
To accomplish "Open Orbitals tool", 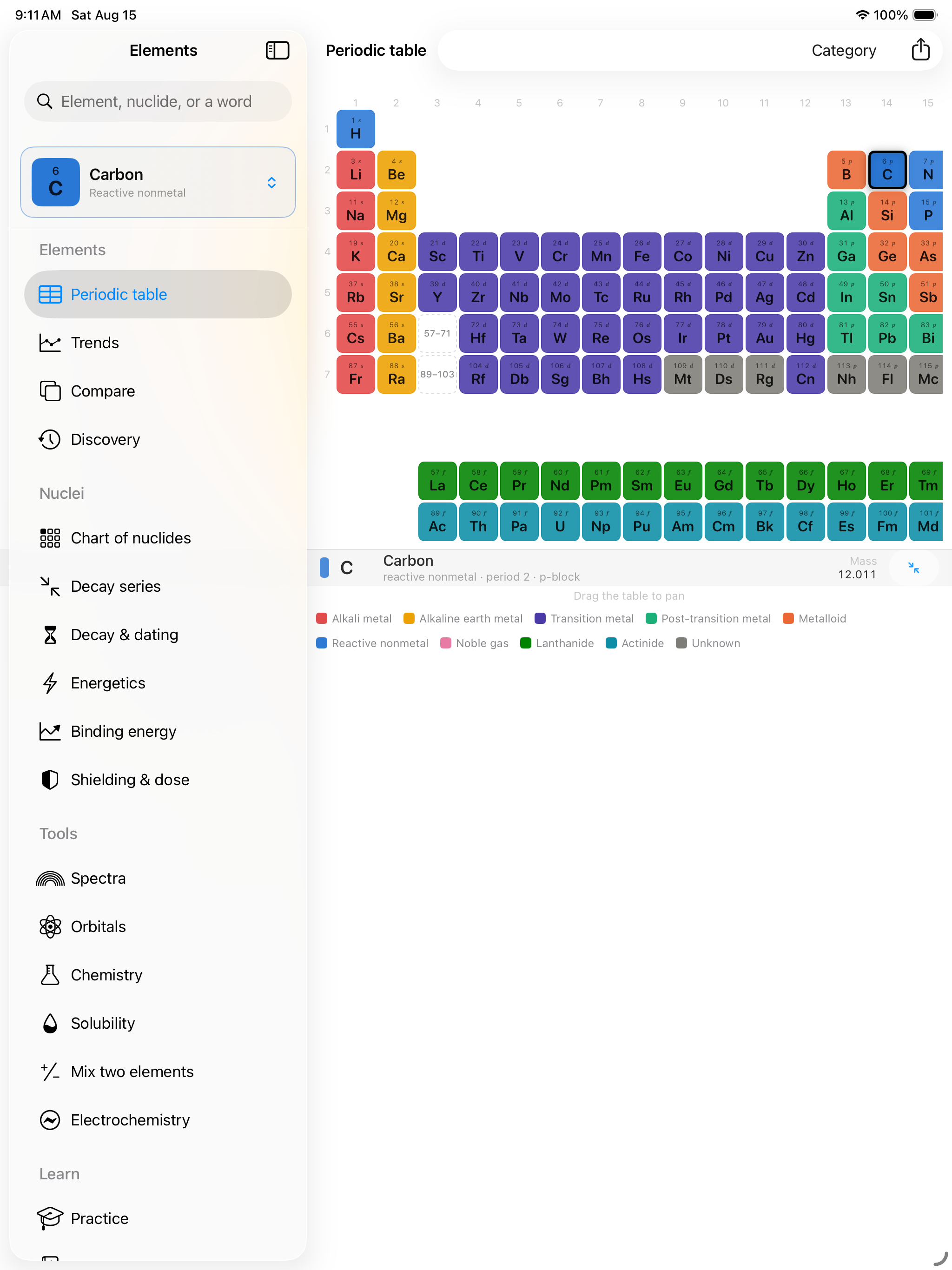I will click(x=158, y=926).
